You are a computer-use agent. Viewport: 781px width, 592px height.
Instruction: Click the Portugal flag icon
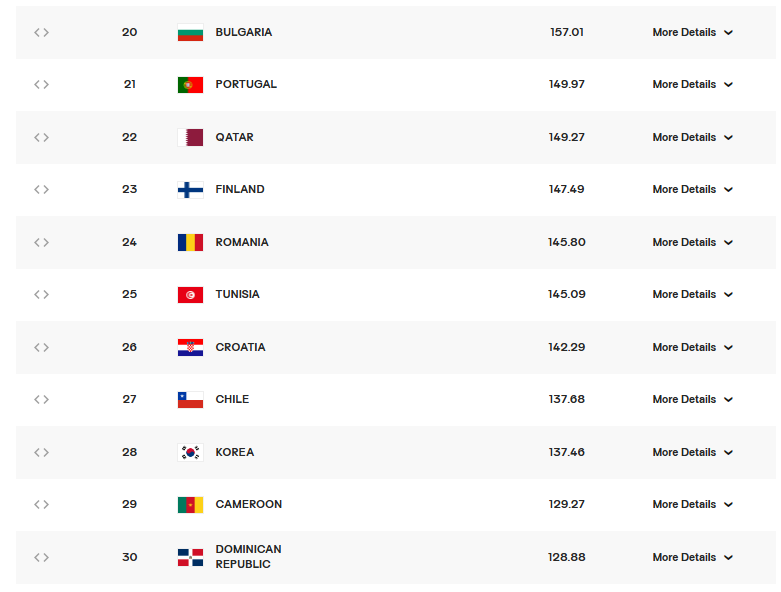[190, 85]
